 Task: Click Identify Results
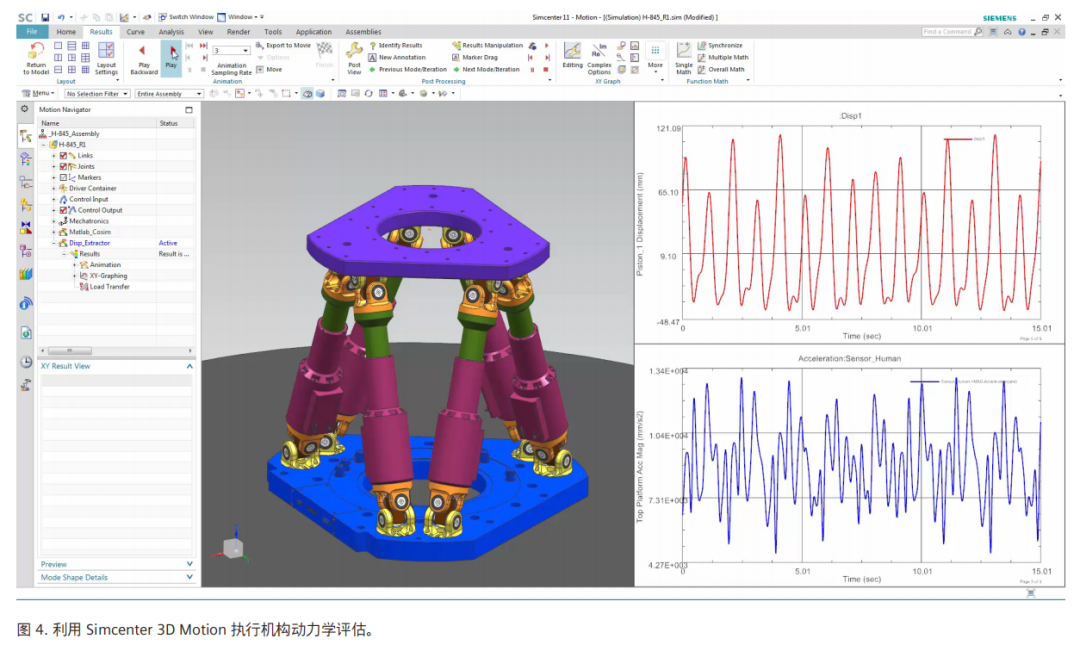395,45
